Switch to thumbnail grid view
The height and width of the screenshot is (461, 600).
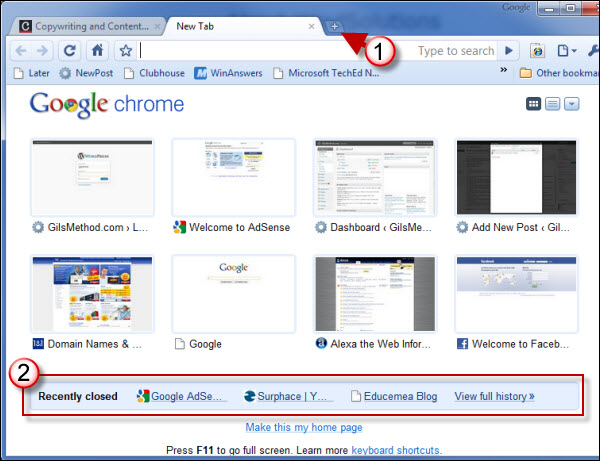click(534, 104)
